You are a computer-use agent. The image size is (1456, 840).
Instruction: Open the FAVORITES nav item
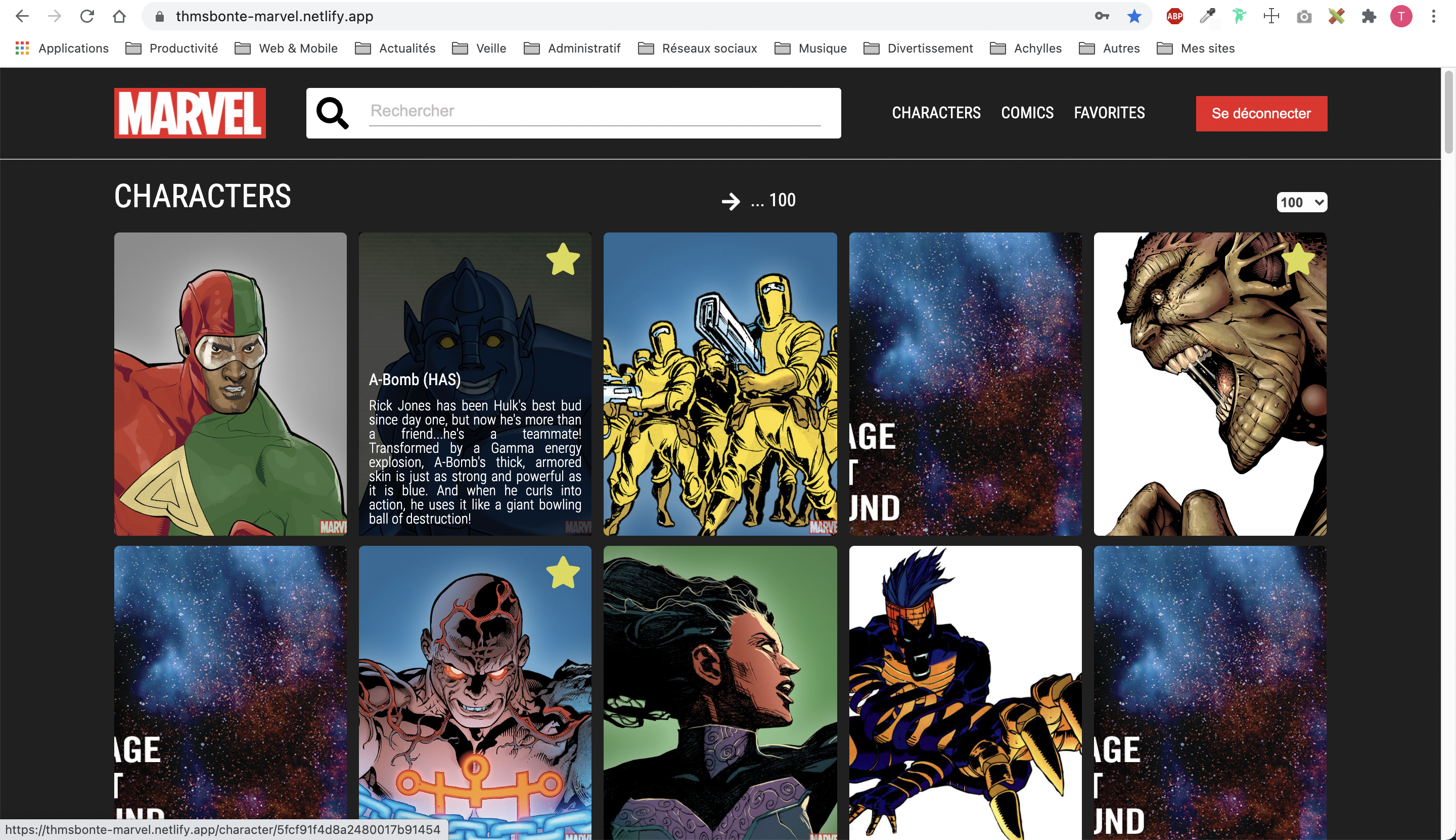point(1109,113)
